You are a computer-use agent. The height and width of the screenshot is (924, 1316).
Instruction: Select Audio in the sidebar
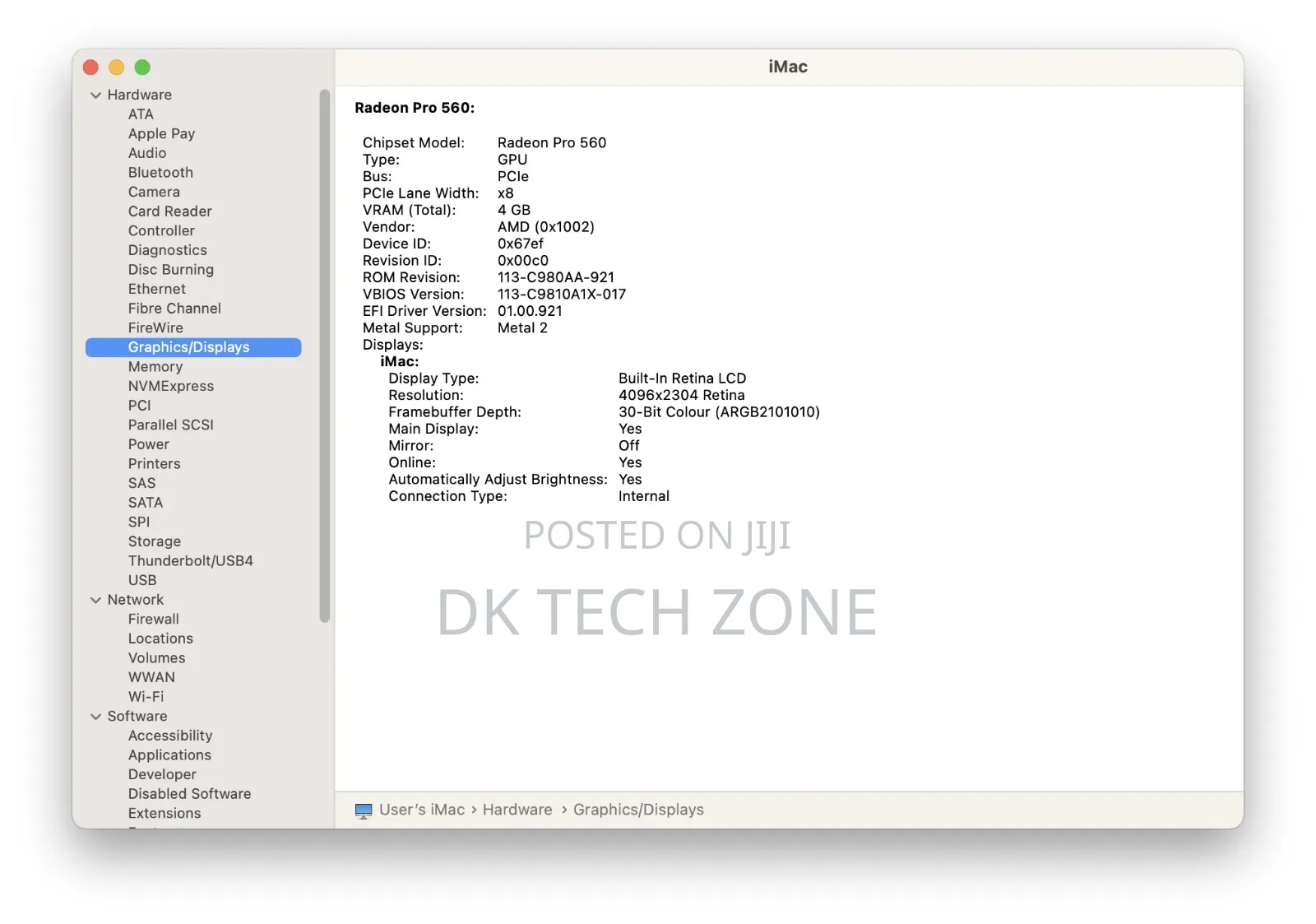click(x=147, y=153)
